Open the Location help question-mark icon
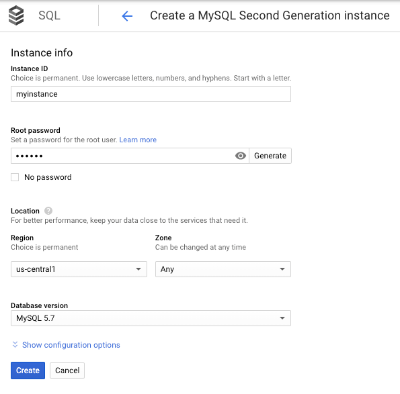400x394 pixels. (x=48, y=211)
